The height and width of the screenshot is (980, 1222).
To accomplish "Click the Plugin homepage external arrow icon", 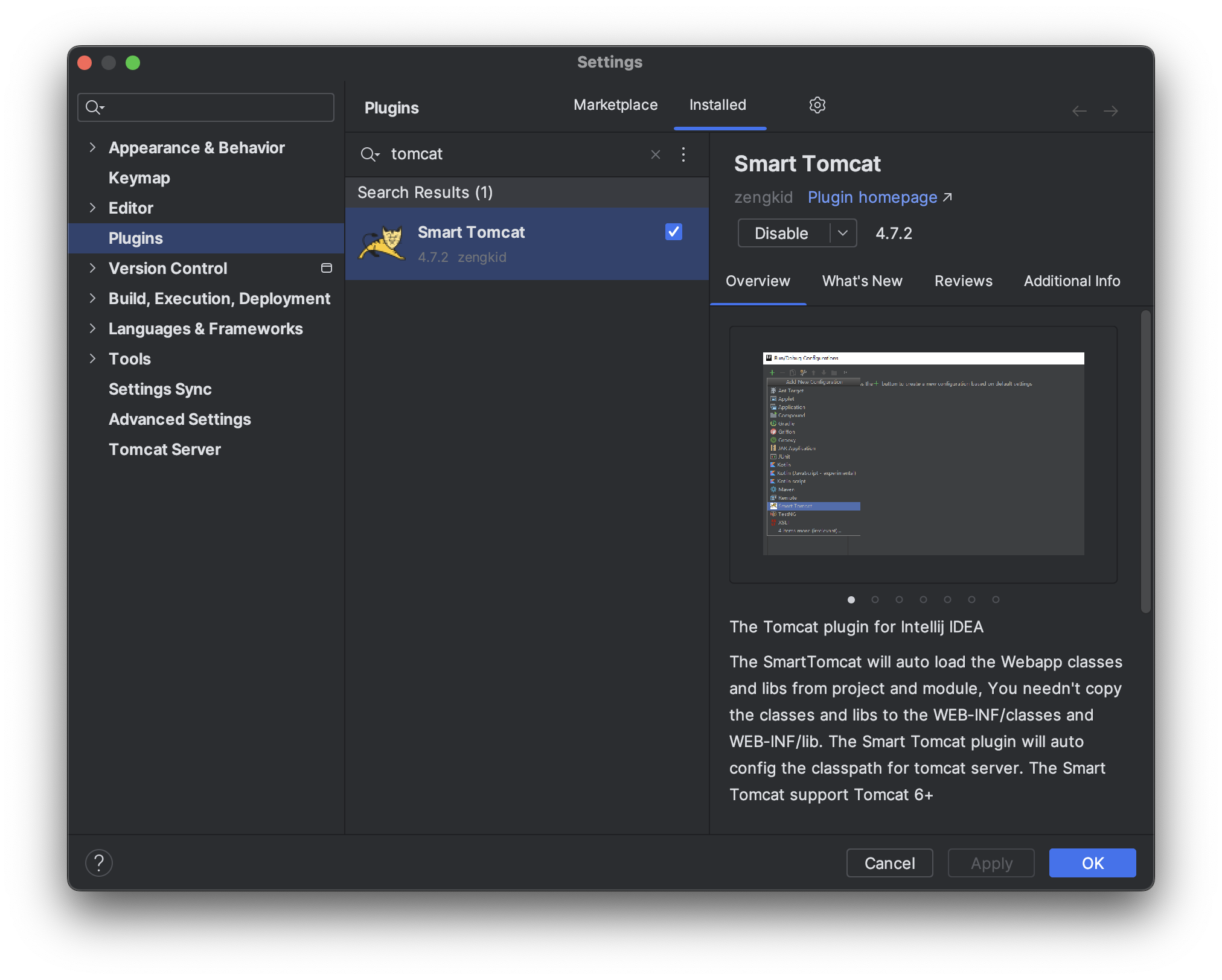I will [947, 197].
